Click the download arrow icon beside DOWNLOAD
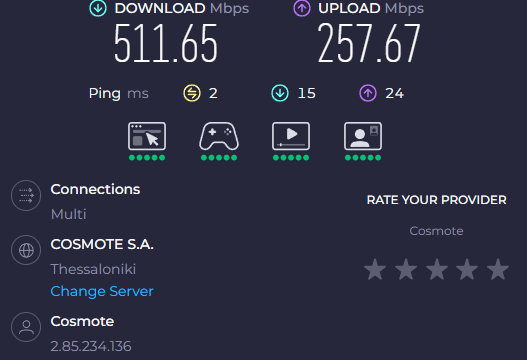Image resolution: width=527 pixels, height=360 pixels. [x=98, y=8]
